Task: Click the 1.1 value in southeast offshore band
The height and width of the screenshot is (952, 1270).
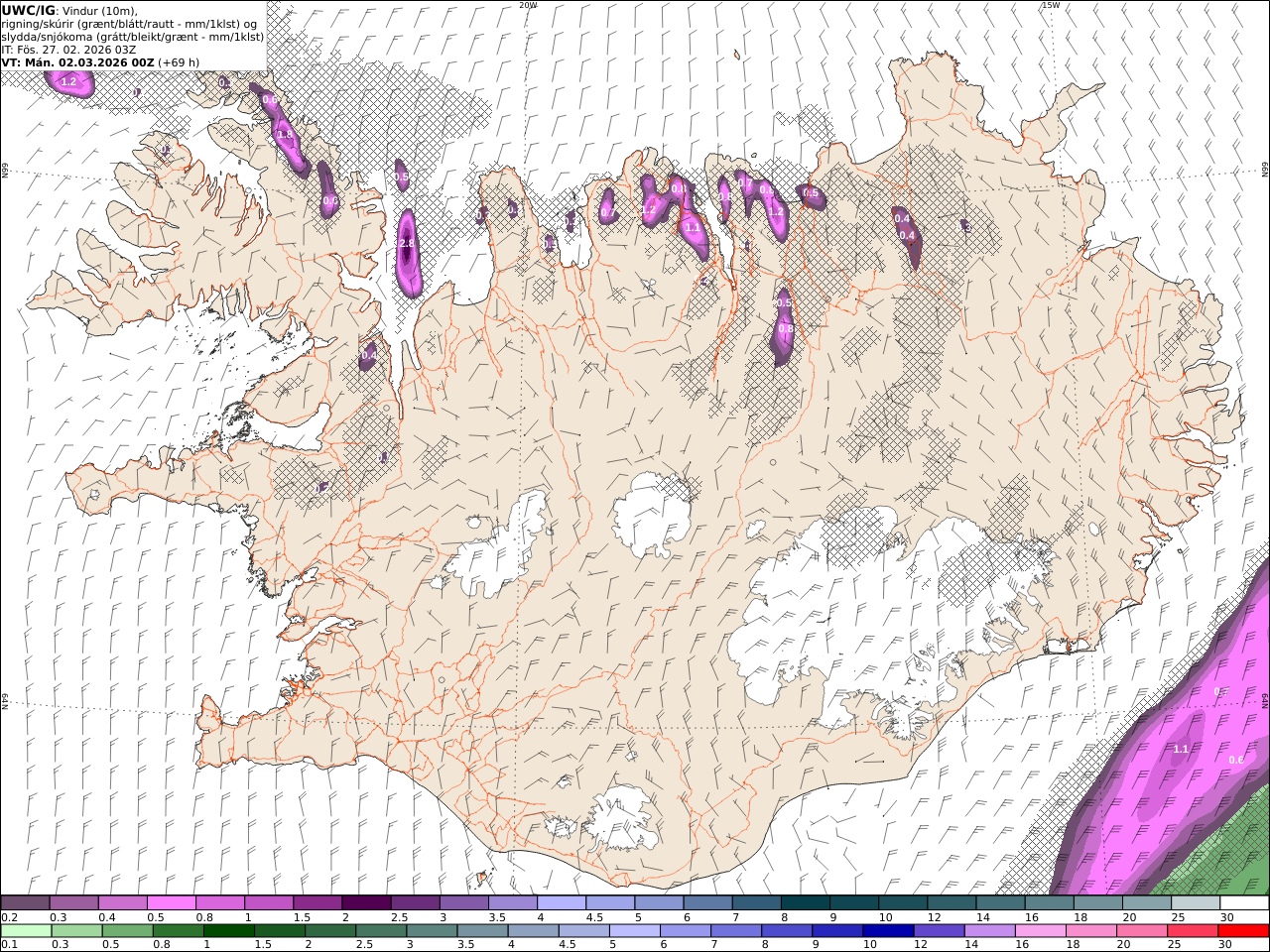Action: (x=1181, y=750)
